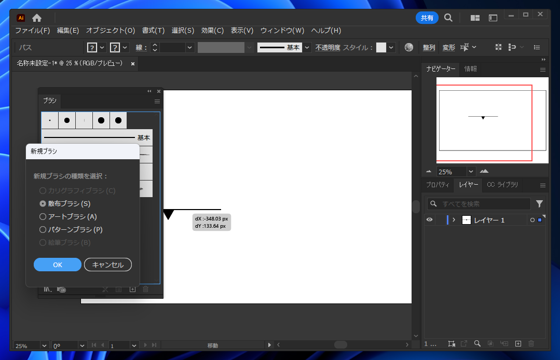Click the zoom out mountain icon in Navigator
The image size is (560, 360).
tap(429, 172)
